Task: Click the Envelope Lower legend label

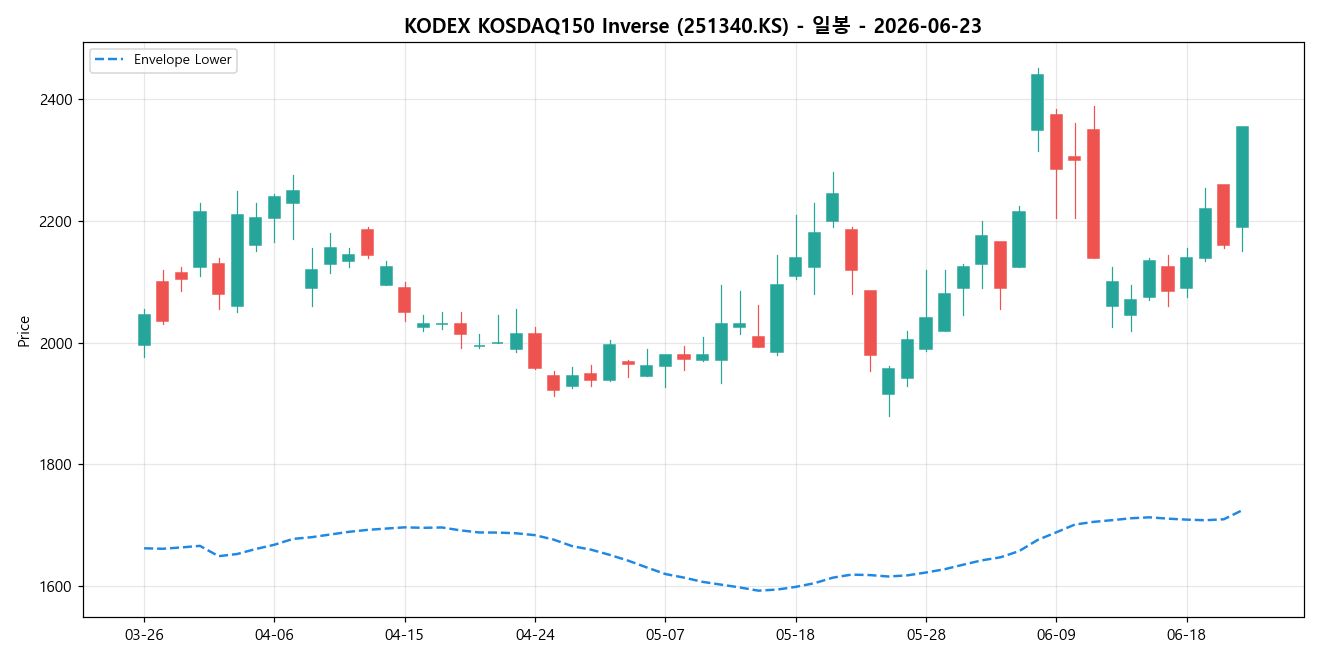Action: [182, 60]
